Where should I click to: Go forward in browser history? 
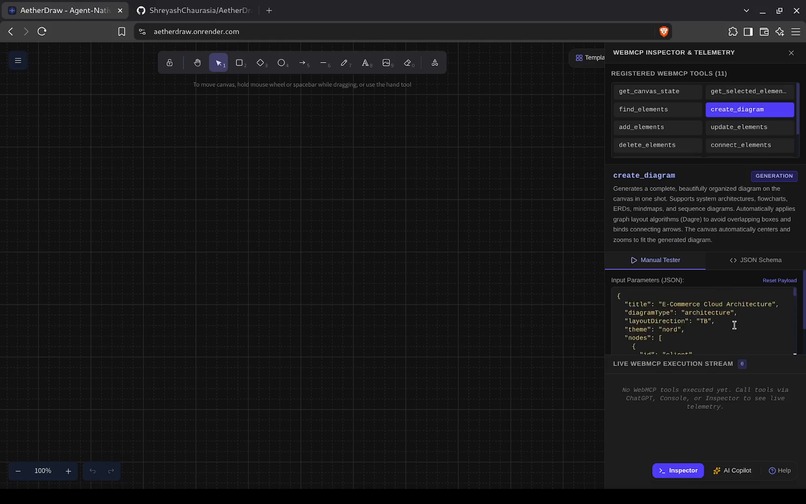[26, 31]
